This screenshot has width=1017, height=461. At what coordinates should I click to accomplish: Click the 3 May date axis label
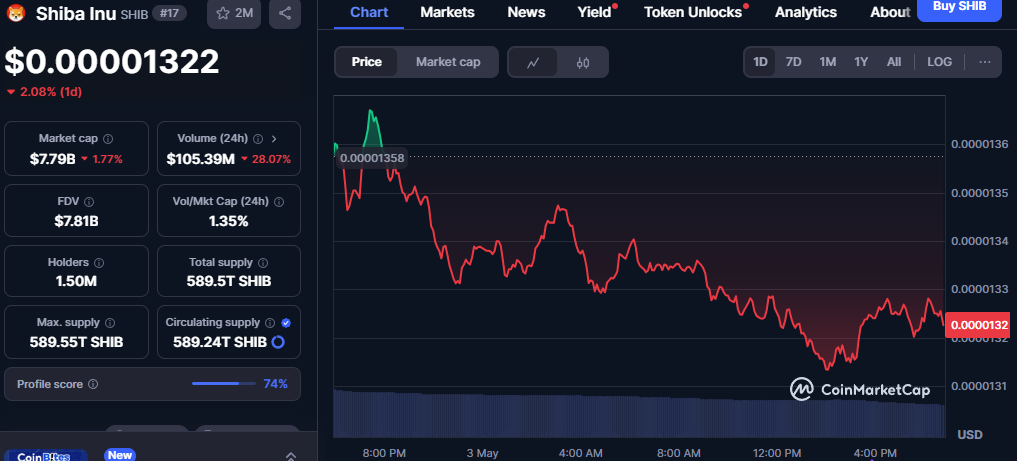click(483, 453)
